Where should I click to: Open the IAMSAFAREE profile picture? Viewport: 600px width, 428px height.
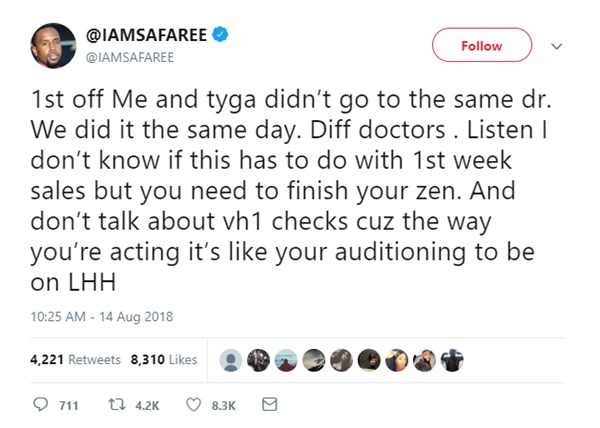(x=52, y=46)
